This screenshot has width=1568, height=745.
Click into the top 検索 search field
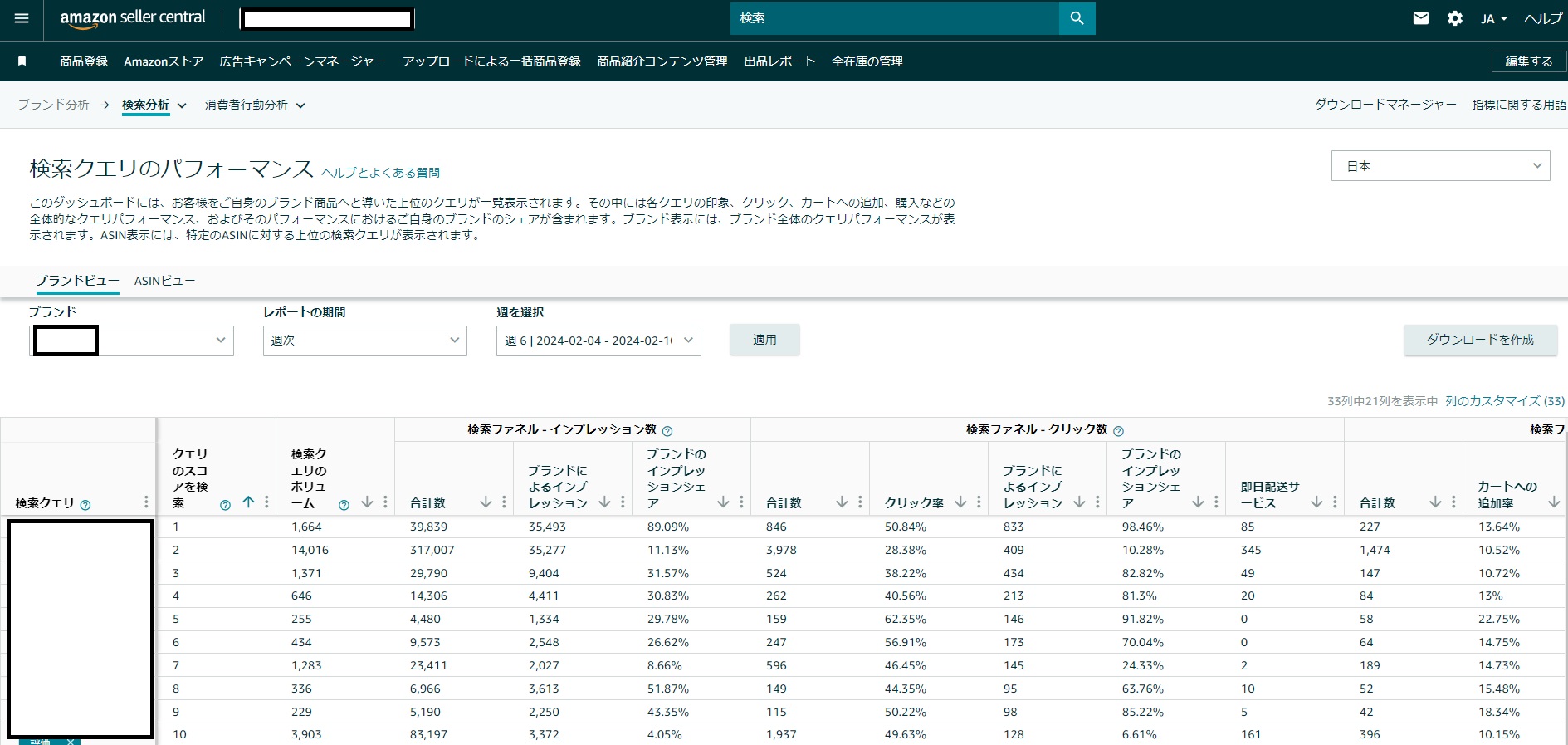tap(894, 18)
